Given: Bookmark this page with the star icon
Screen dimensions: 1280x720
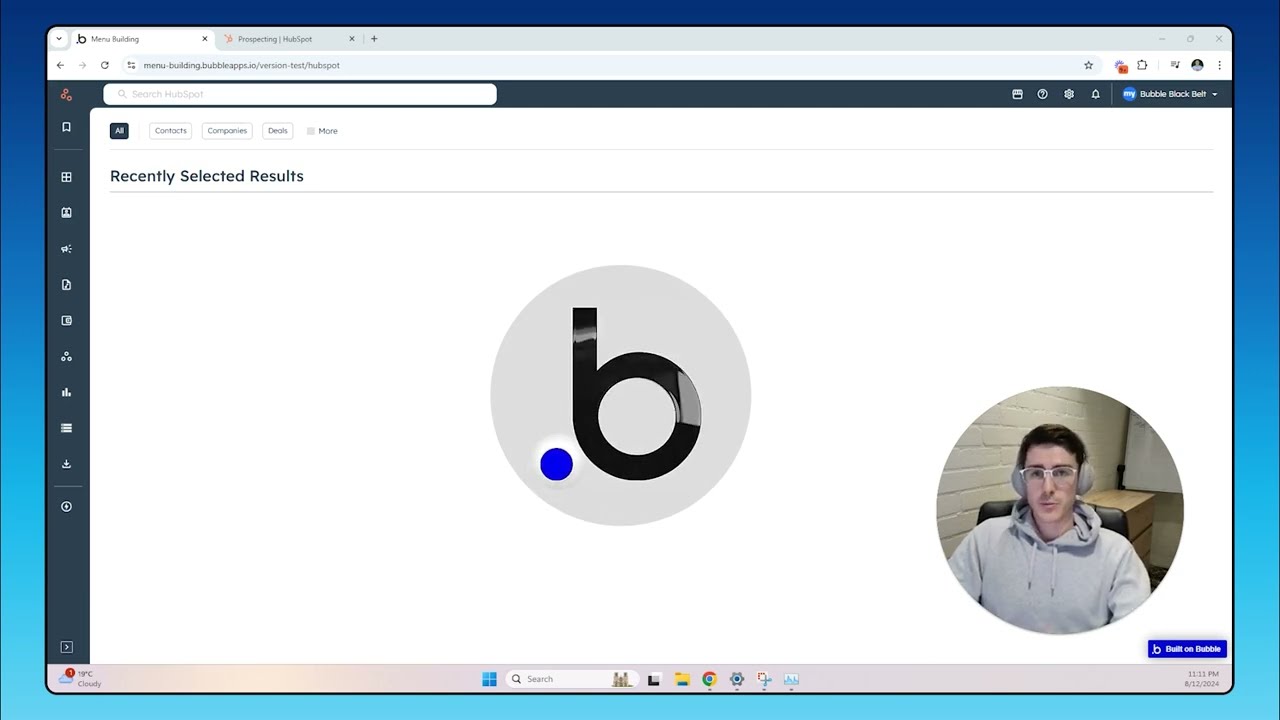Looking at the screenshot, I should coord(1088,65).
